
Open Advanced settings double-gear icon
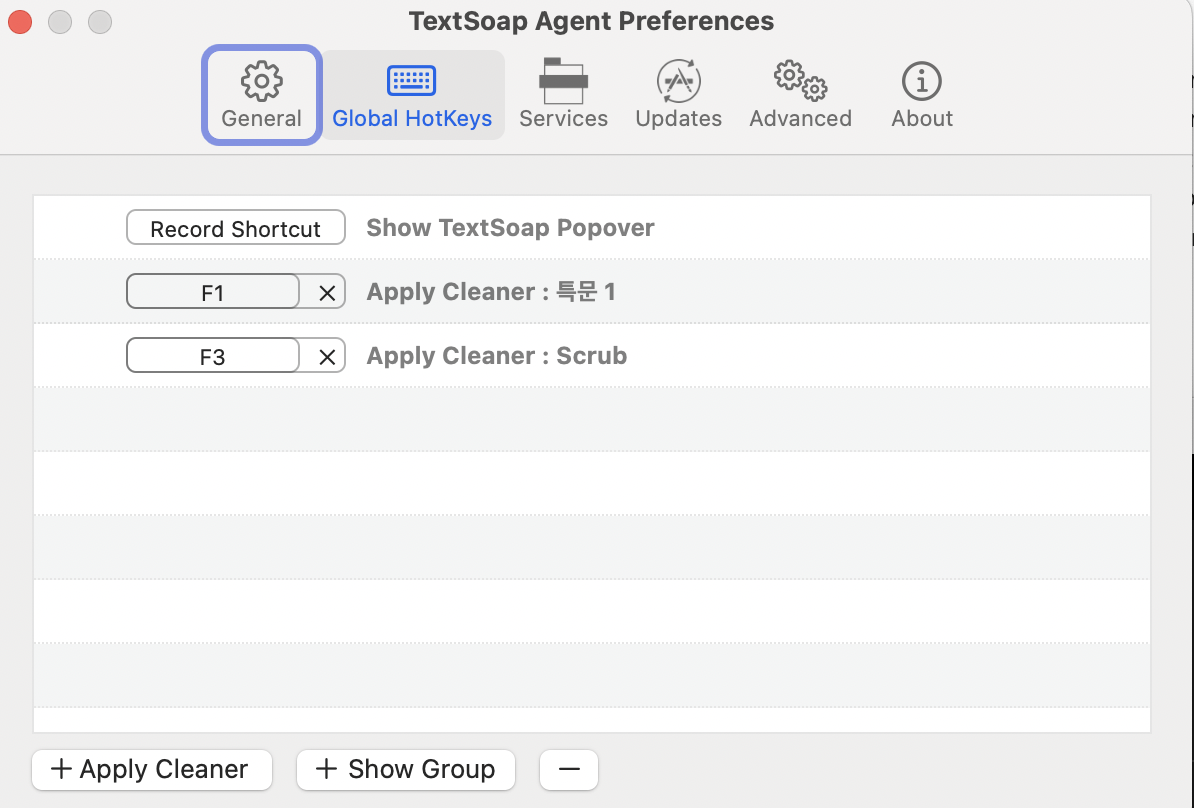800,81
